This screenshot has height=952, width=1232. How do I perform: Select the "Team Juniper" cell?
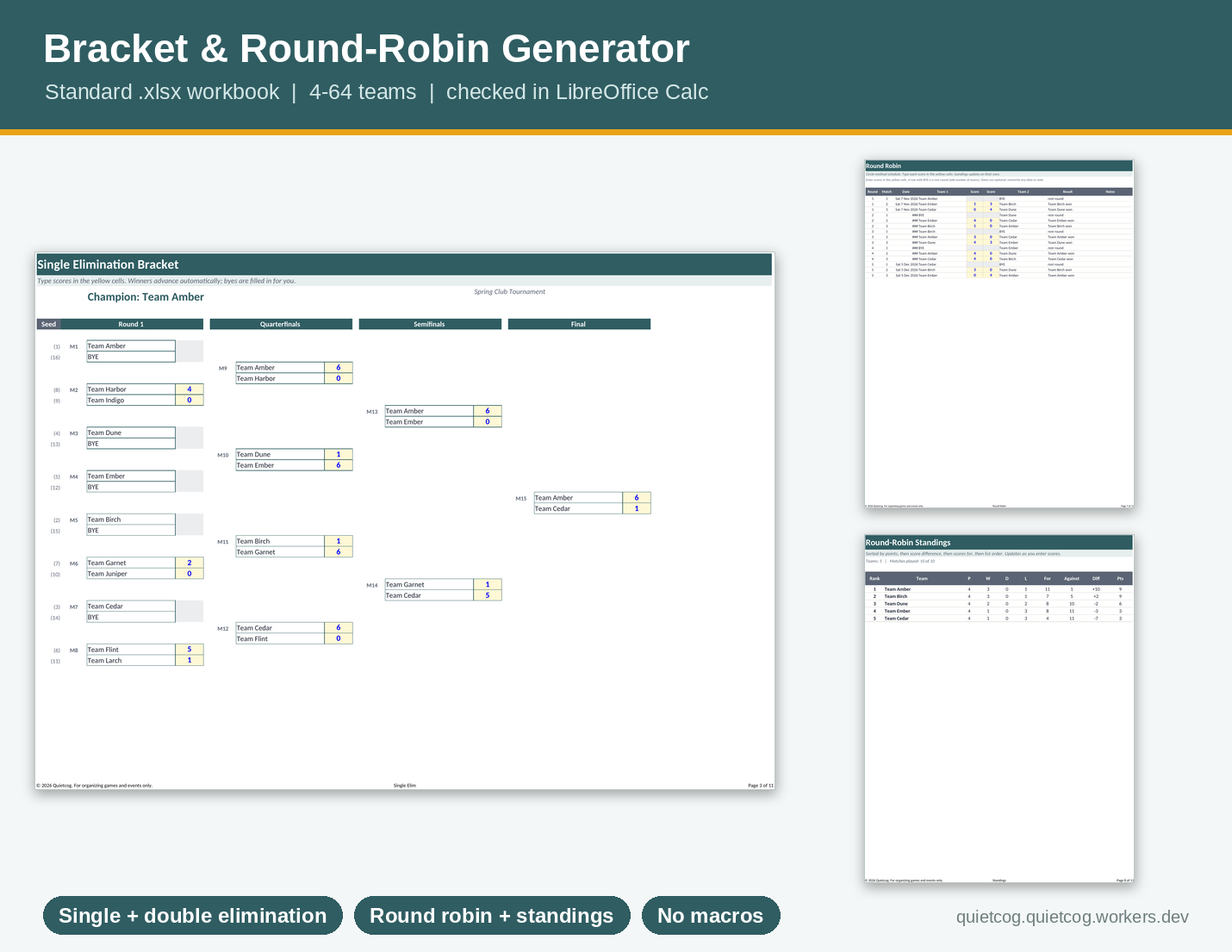pyautogui.click(x=131, y=574)
